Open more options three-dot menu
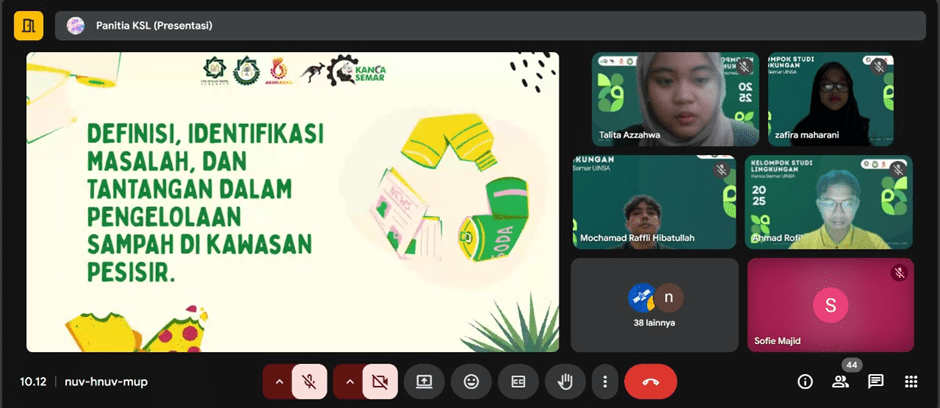Screen dimensions: 940x408 click(604, 381)
